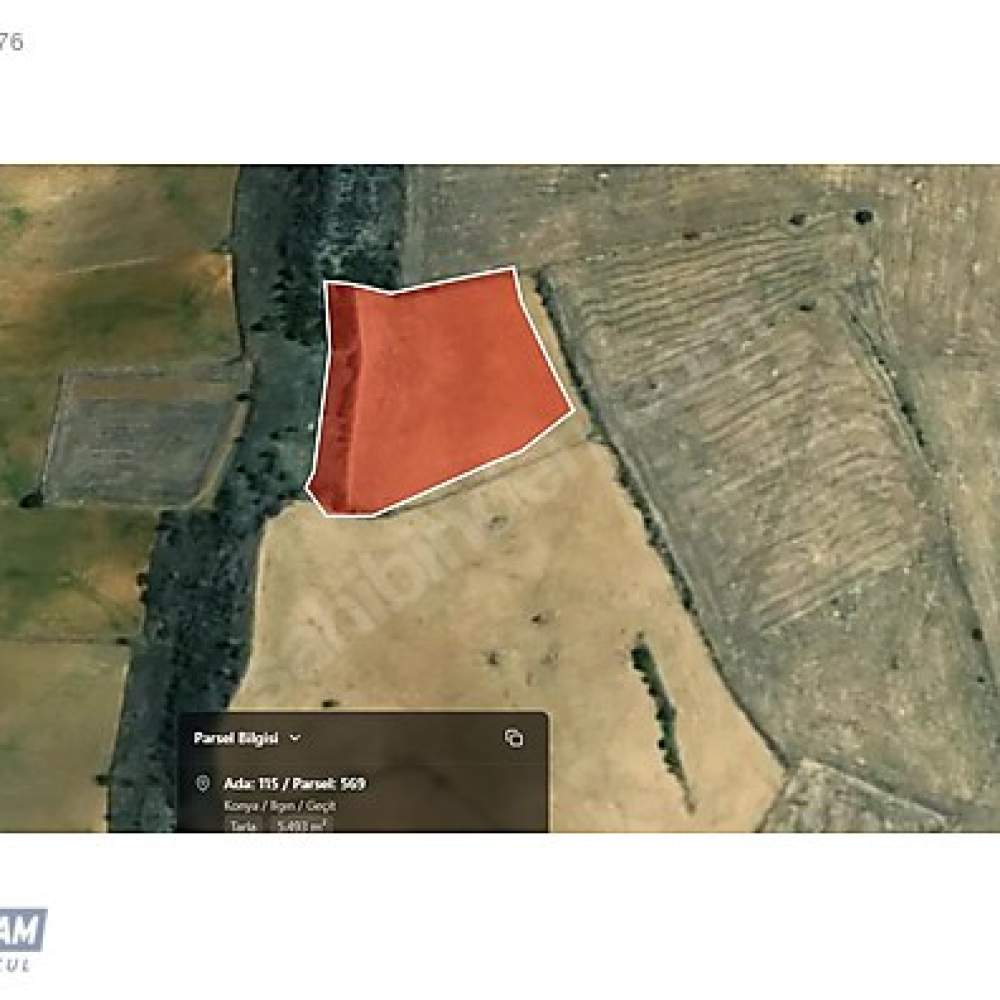Click the number 76 at top-left
The width and height of the screenshot is (1000, 1000).
point(11,42)
